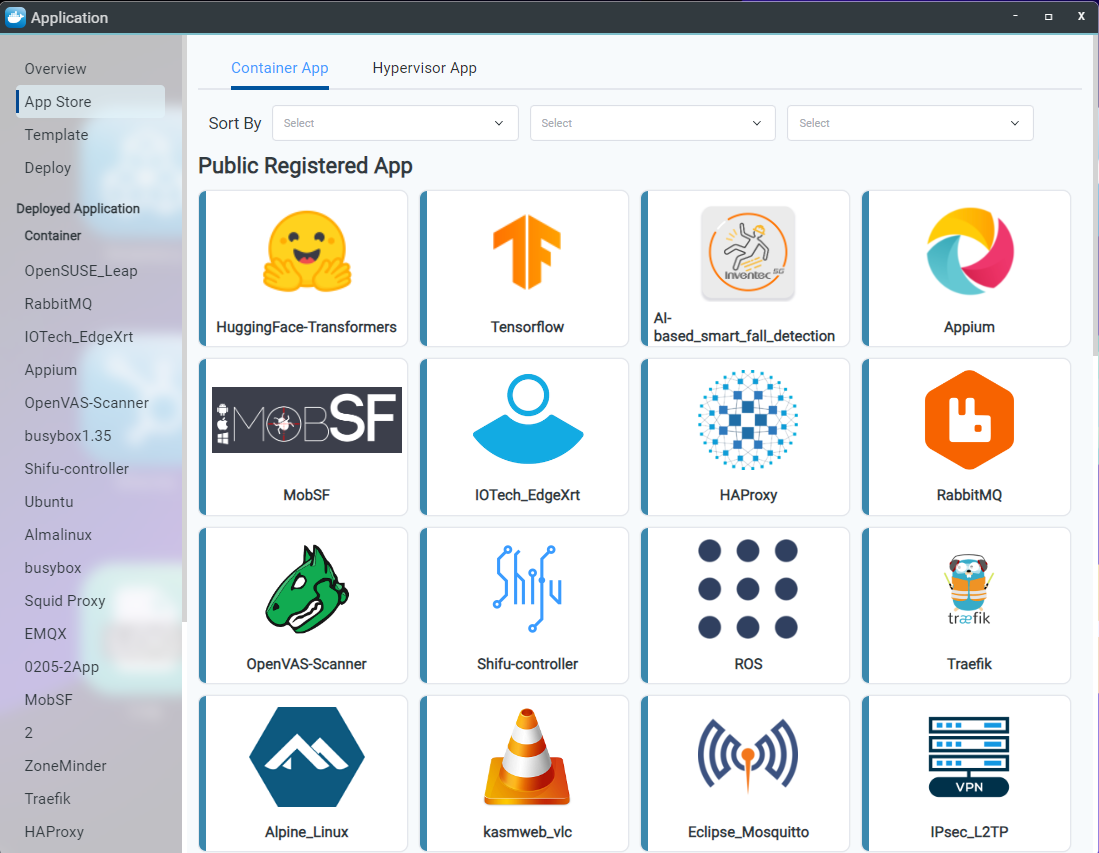Click busybox in the sidebar list
Viewport: 1099px width, 853px height.
click(53, 568)
